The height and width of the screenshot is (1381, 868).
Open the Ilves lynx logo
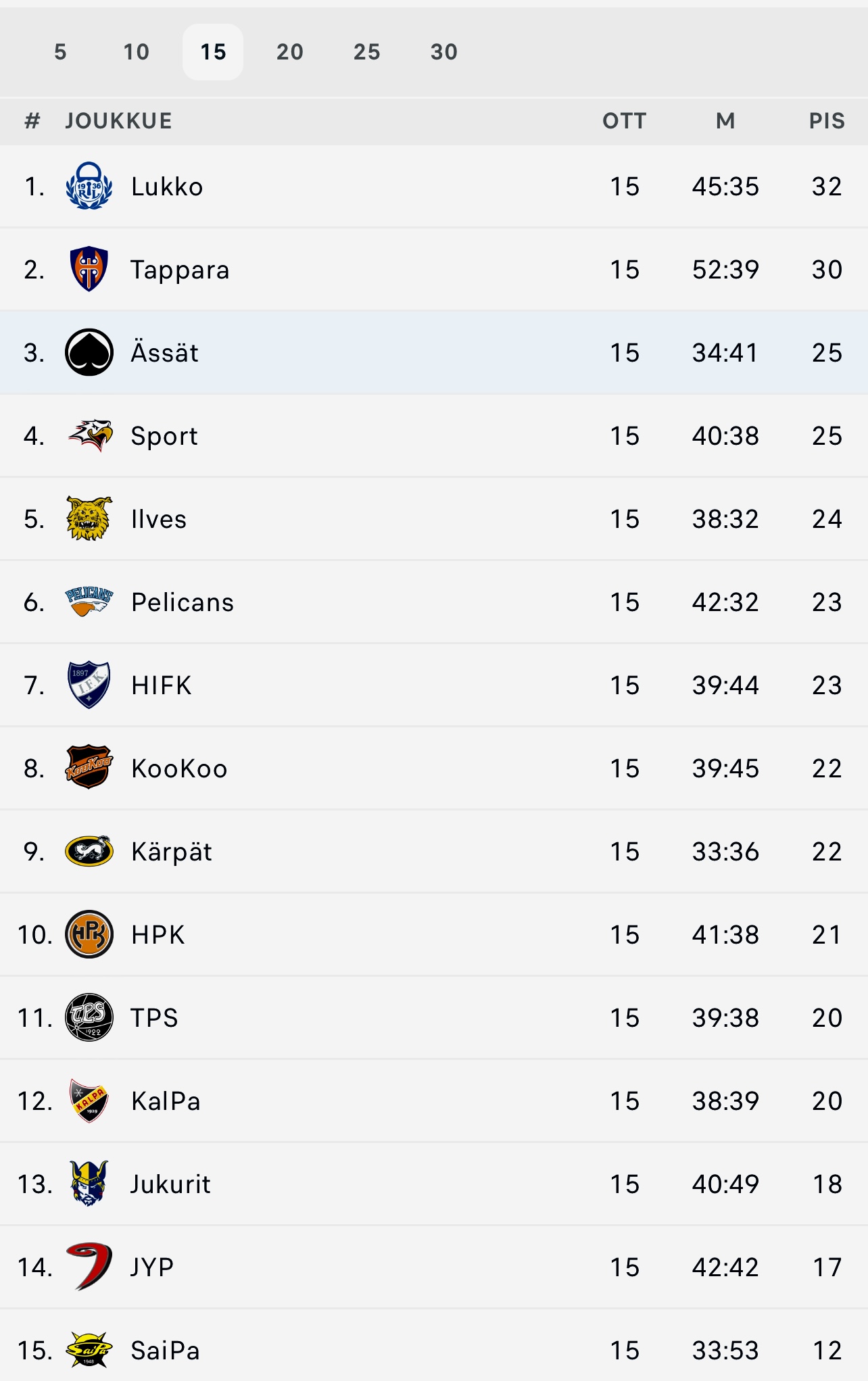click(x=89, y=518)
